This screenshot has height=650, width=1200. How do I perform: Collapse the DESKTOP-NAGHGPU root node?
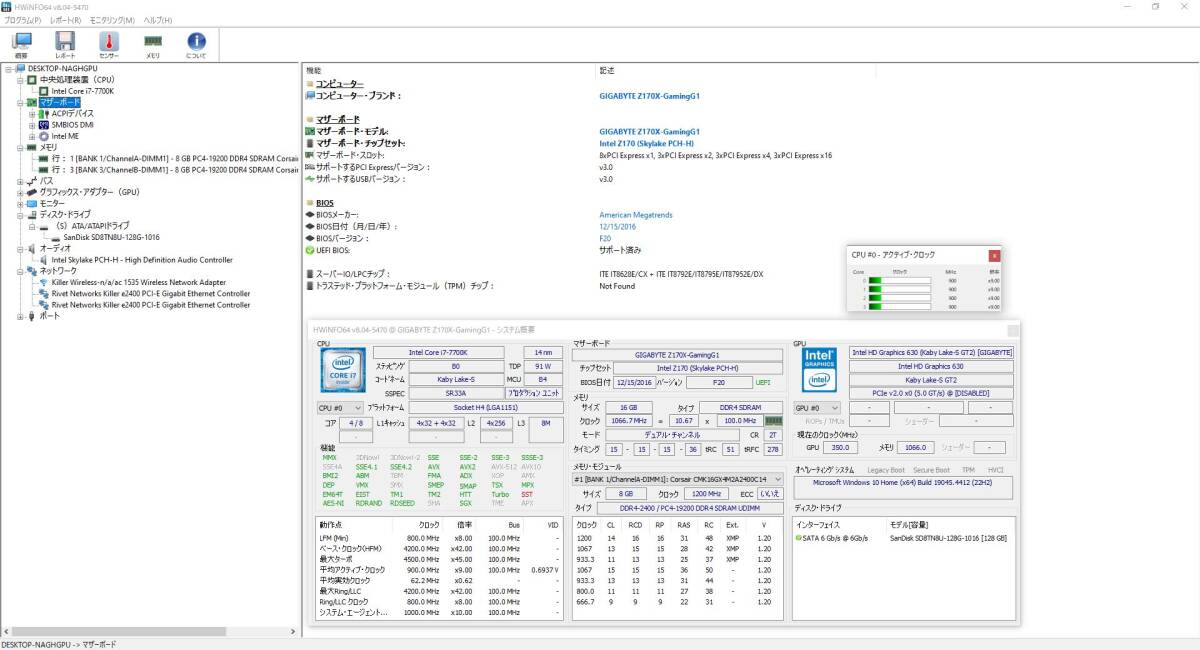[x=9, y=68]
